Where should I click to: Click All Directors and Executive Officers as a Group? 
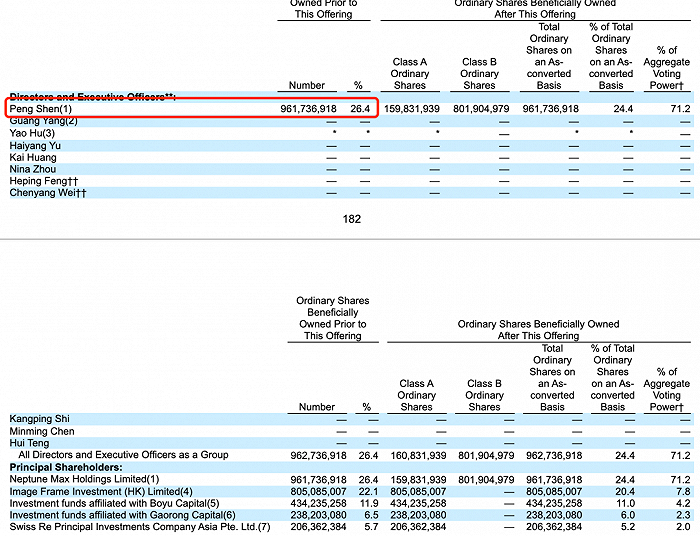(123, 455)
